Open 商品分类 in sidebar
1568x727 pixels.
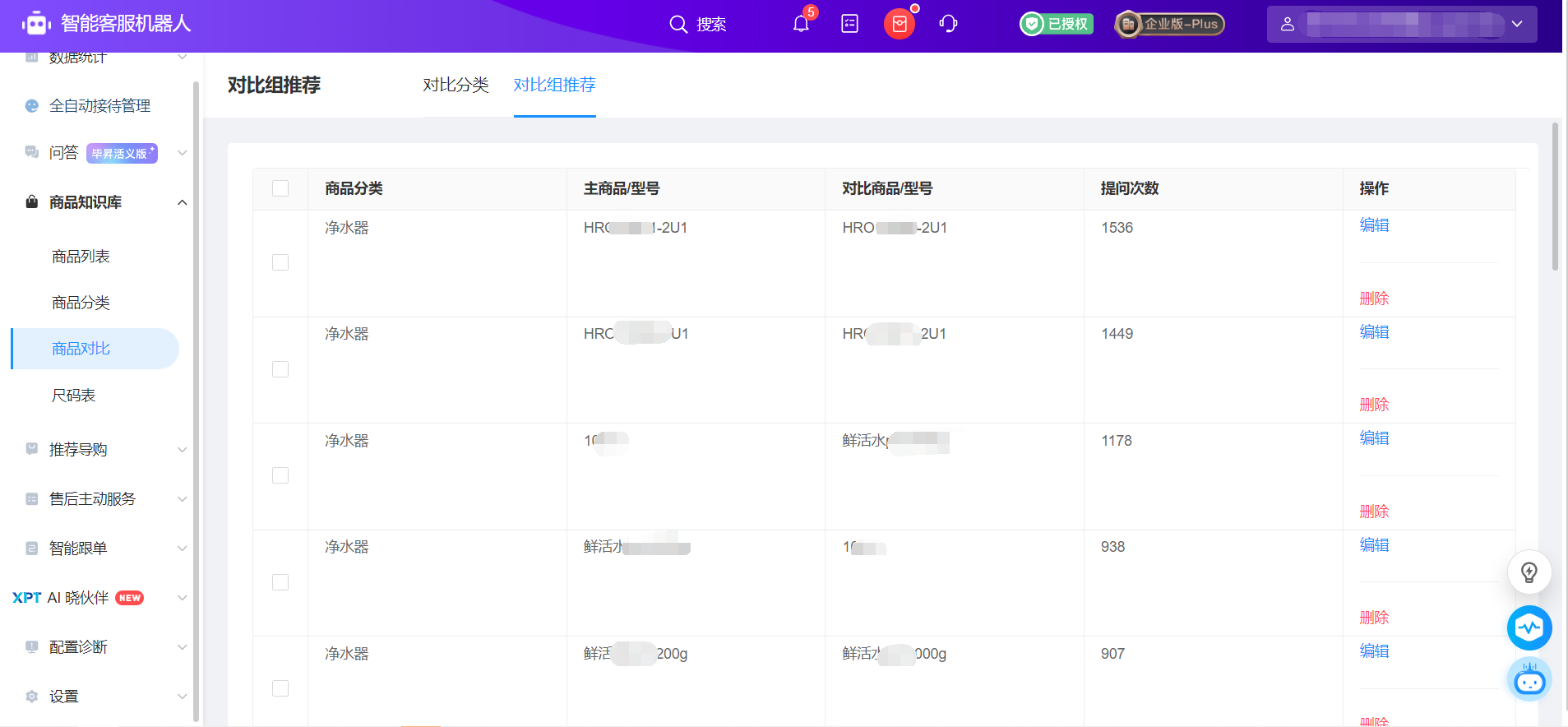pos(81,303)
